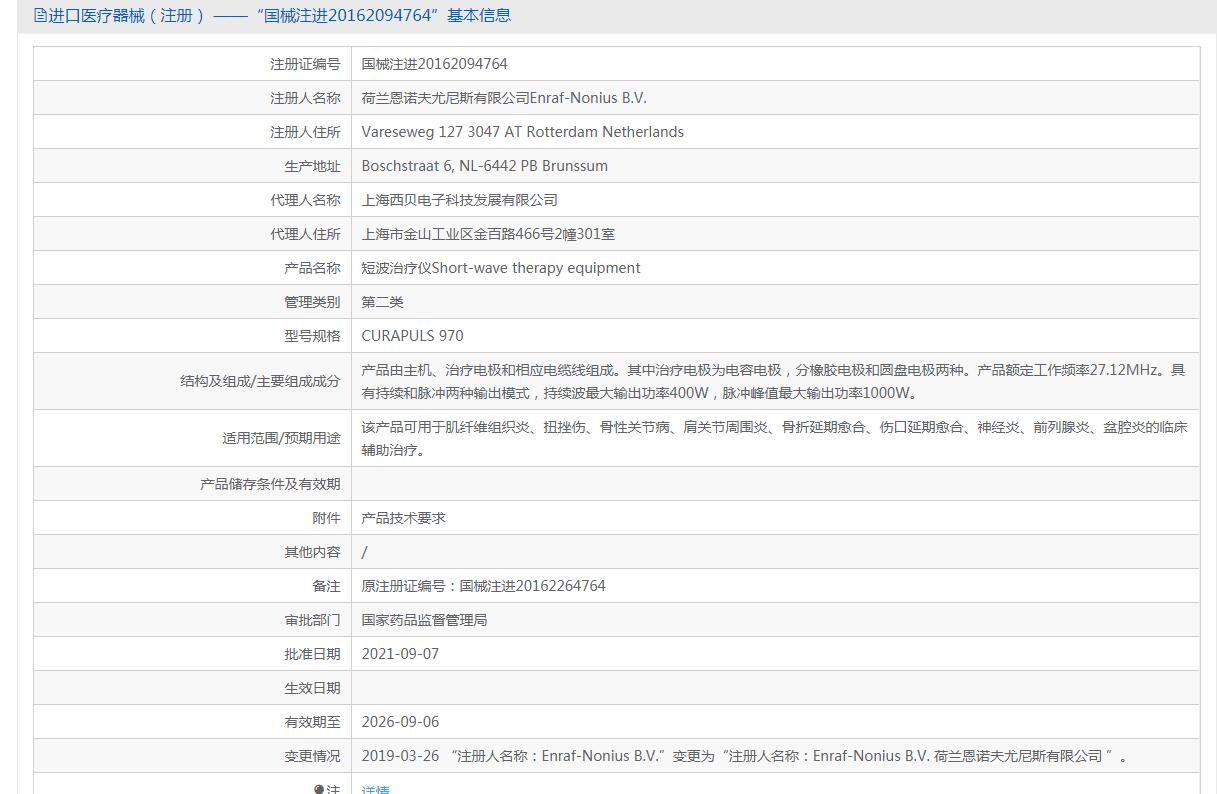Click the 产品储存条件及有效期 label
The height and width of the screenshot is (794, 1217).
coord(270,484)
